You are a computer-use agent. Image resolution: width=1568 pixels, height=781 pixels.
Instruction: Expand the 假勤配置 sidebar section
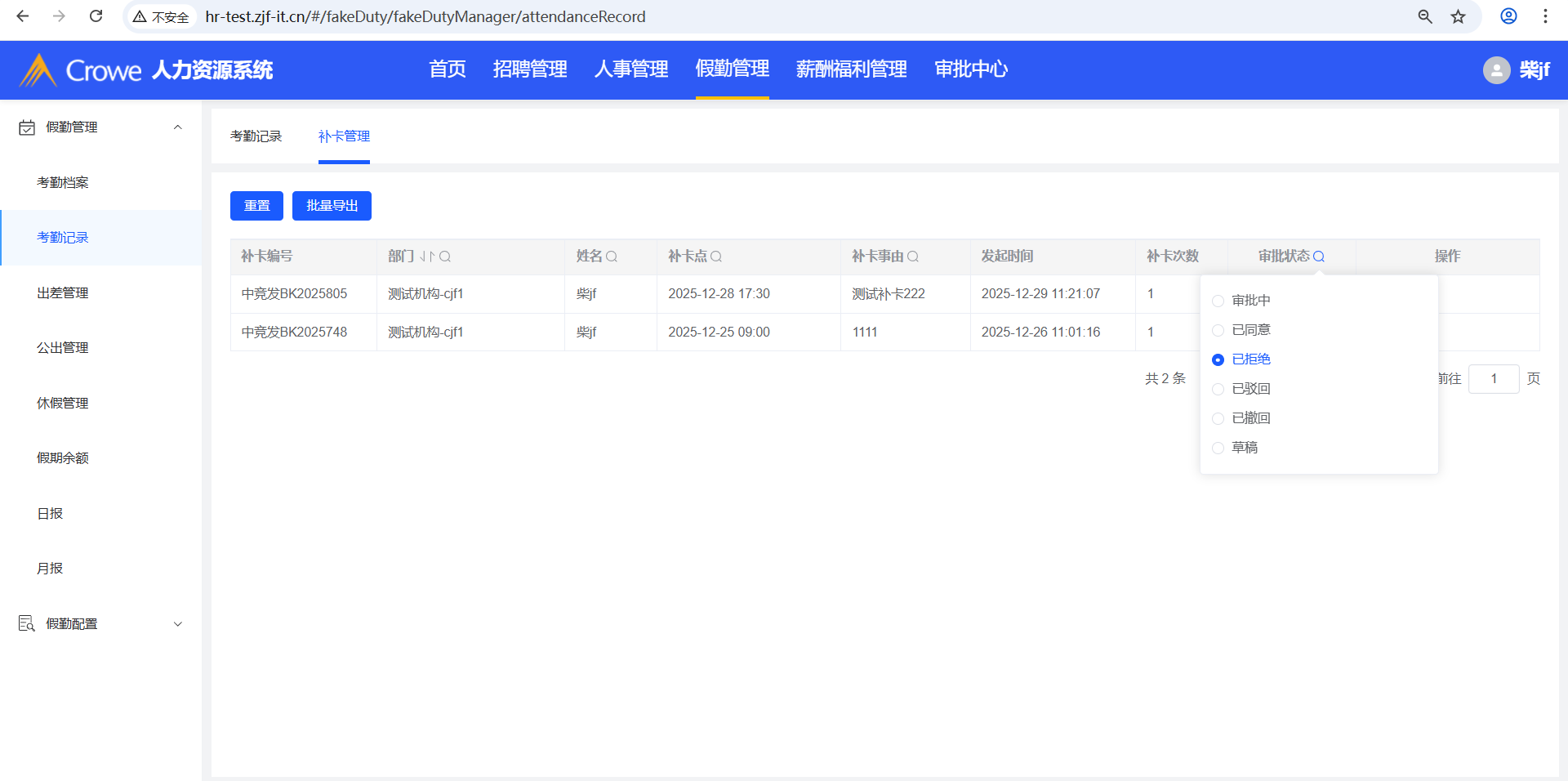[x=177, y=624]
